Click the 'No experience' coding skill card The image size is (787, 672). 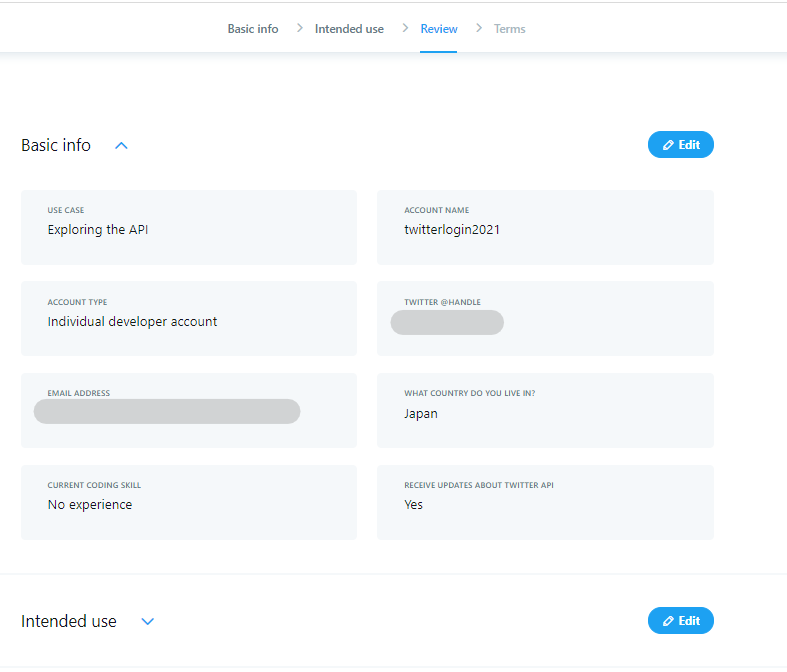tap(188, 502)
